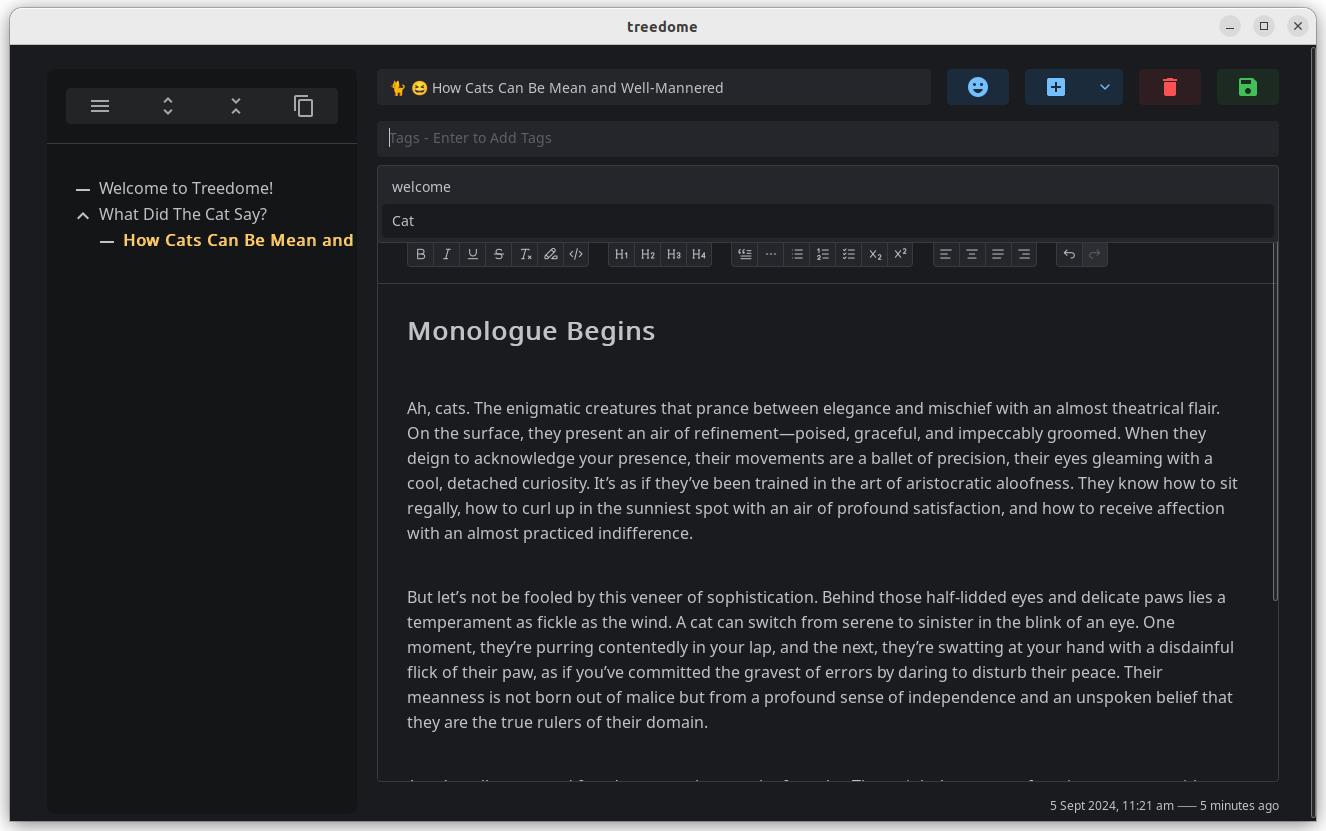Screen dimensions: 1326x831
Task: Open the emoji picker beside the title
Action: 977,87
